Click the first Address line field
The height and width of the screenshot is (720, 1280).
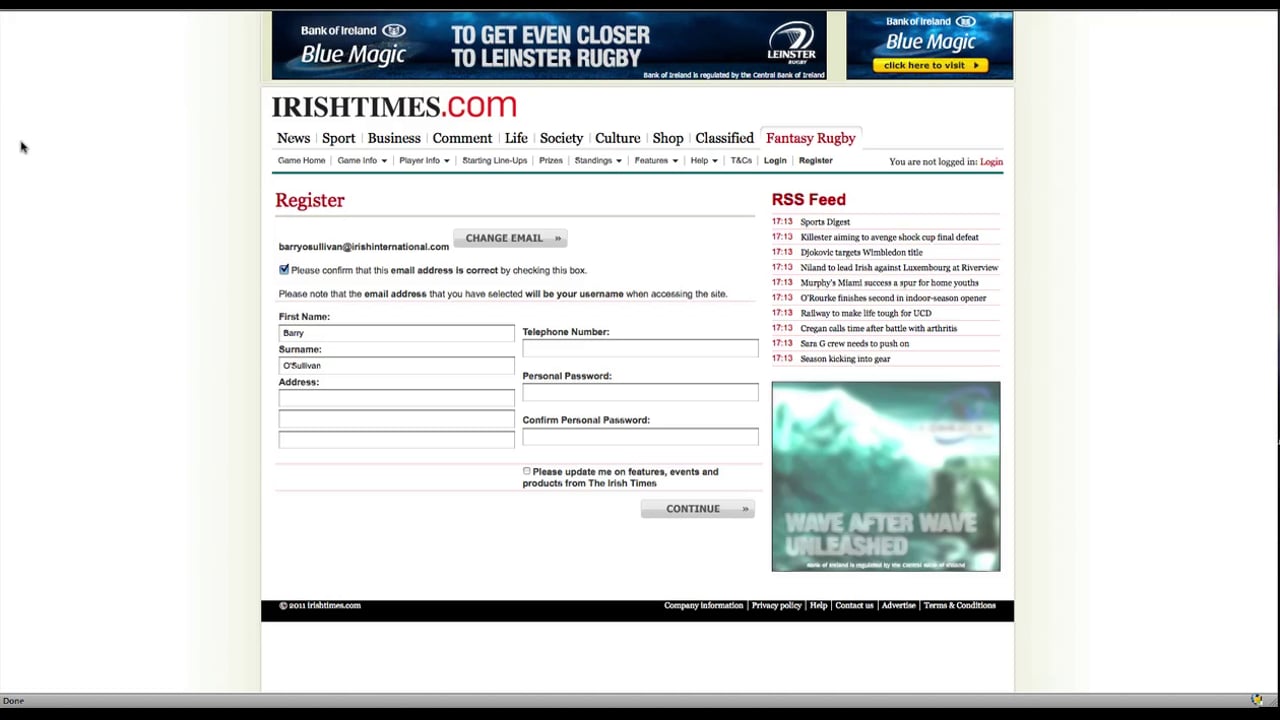pos(396,398)
